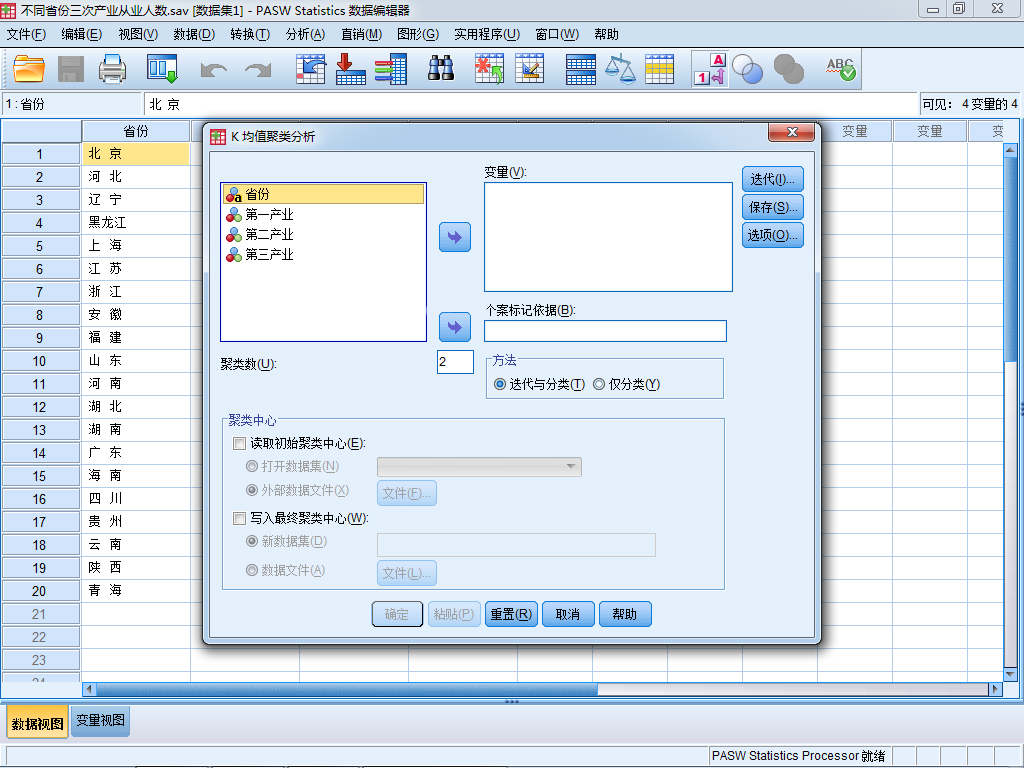The image size is (1024, 768).
Task: Enable 写入最终聚类中心 checkbox
Action: point(240,519)
